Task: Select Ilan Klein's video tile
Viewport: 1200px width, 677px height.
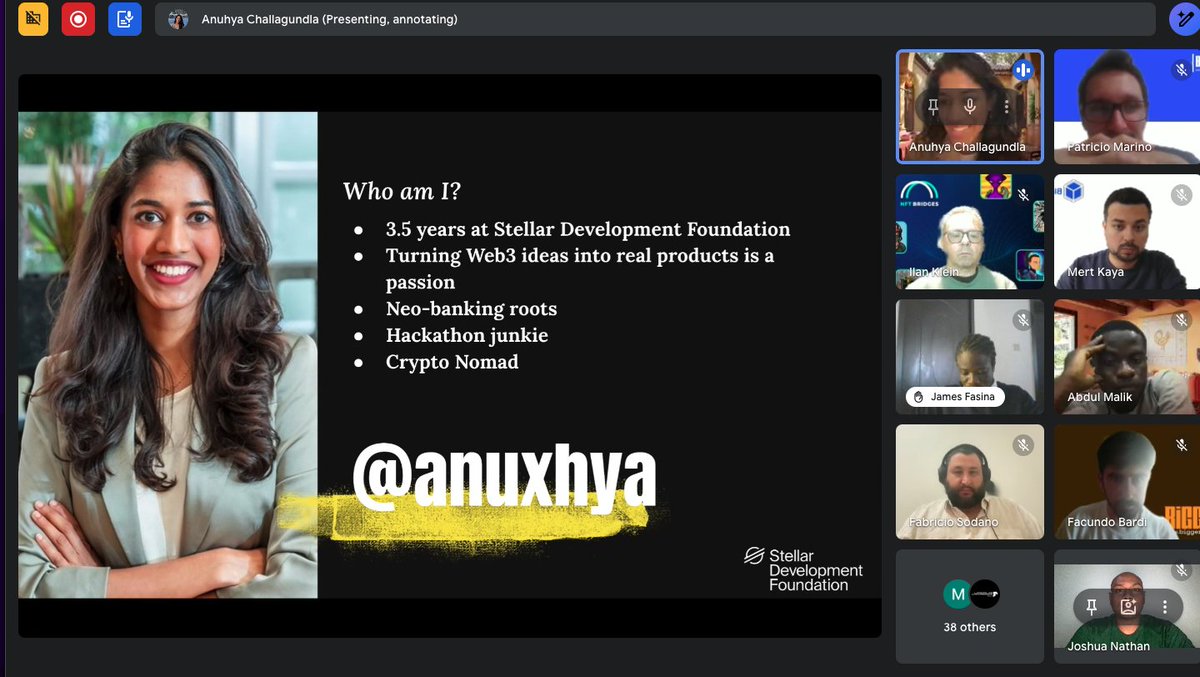Action: click(x=969, y=232)
